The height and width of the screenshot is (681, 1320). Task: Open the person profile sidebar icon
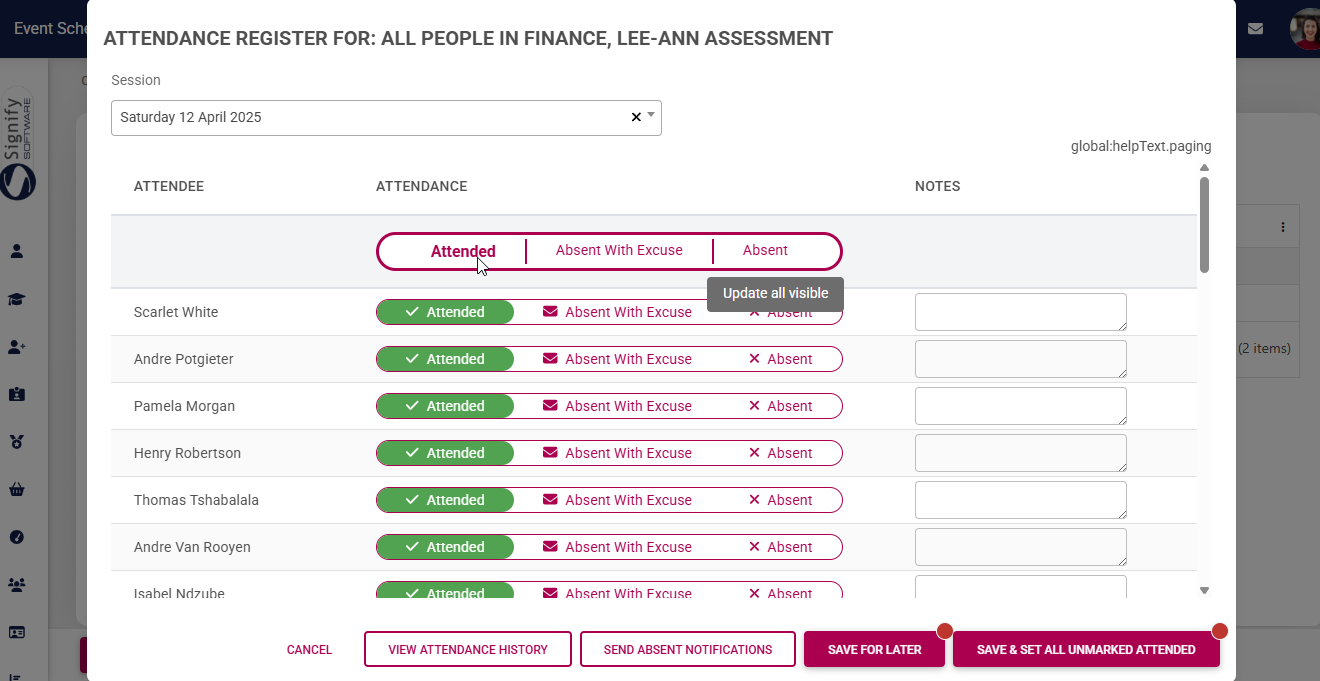[17, 251]
